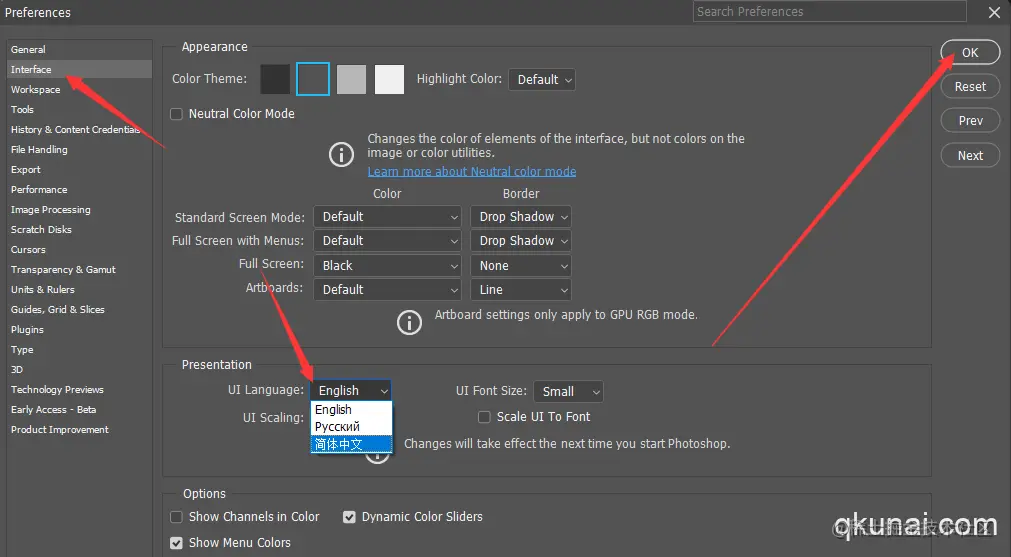
Task: Choose 简体中文 in the language list
Action: [351, 444]
